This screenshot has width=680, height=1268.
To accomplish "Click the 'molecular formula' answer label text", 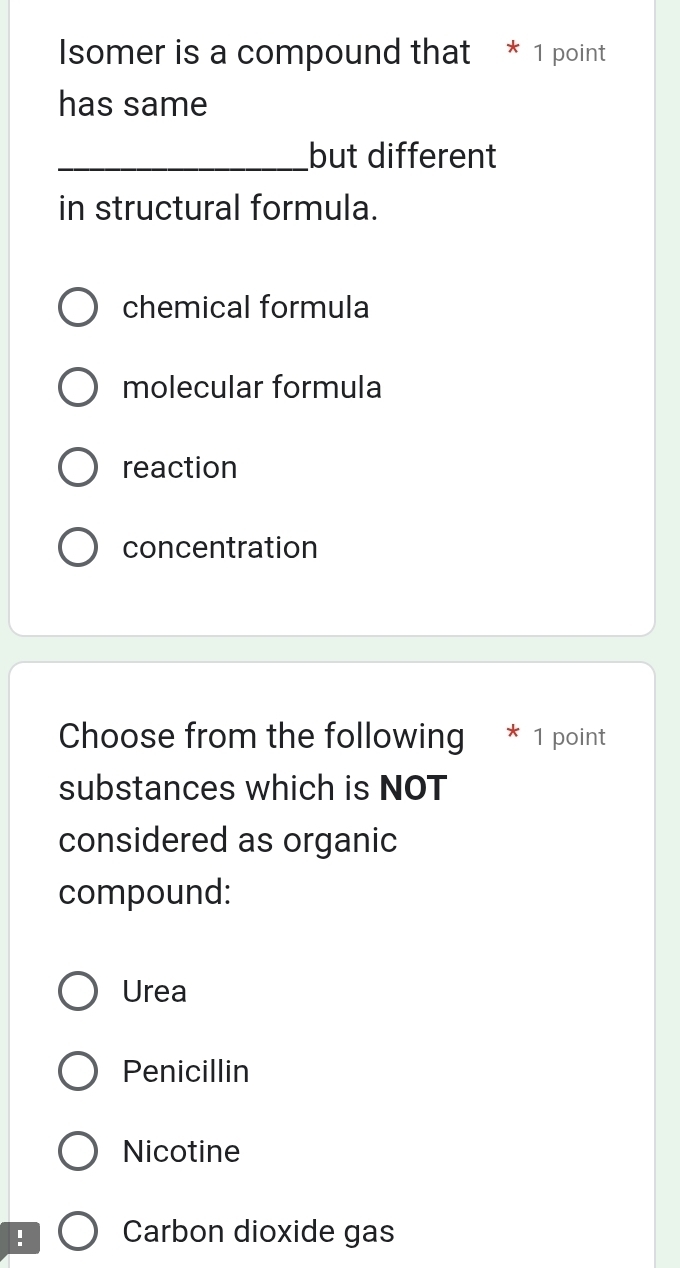I will [x=252, y=388].
